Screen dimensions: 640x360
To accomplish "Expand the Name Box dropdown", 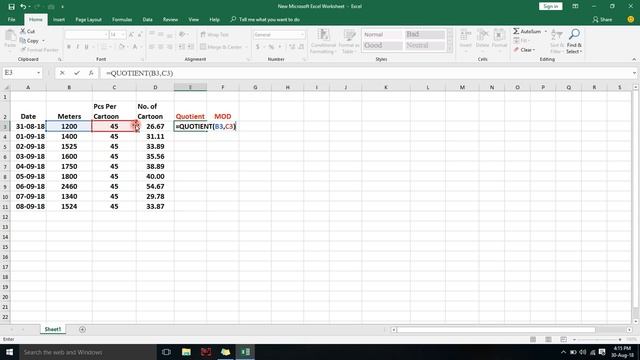I will point(38,73).
